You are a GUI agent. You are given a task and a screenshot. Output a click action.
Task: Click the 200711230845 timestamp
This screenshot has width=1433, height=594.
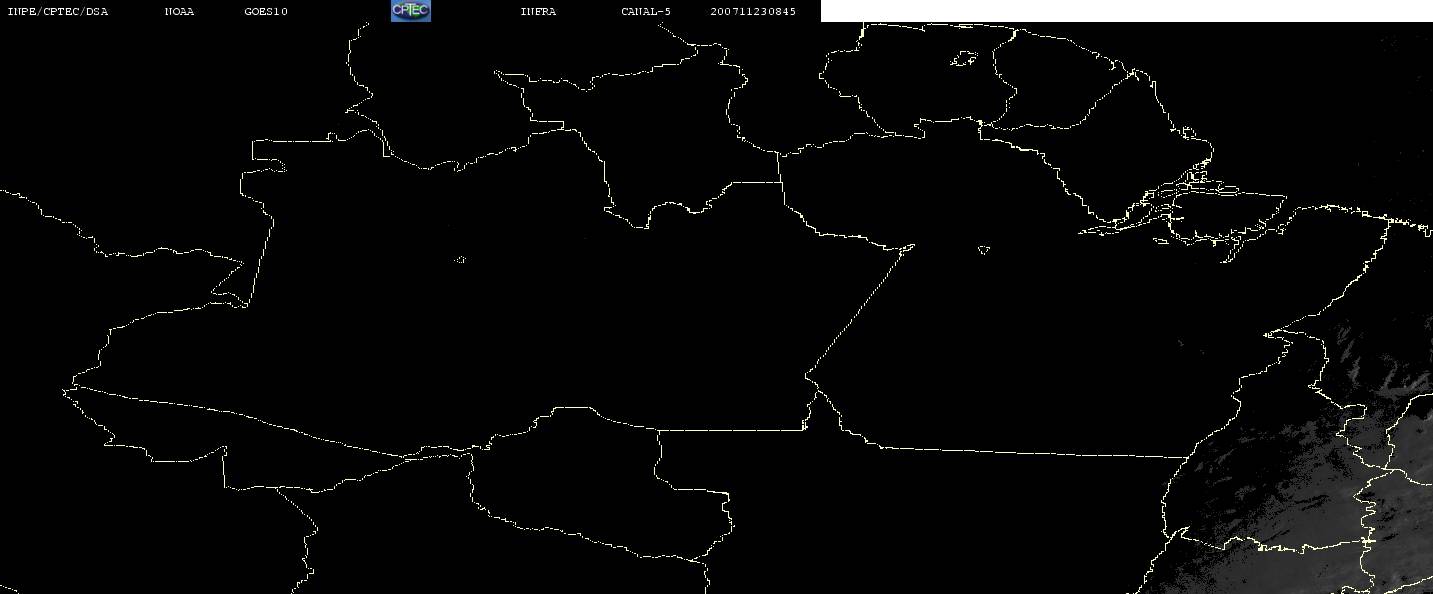click(753, 12)
